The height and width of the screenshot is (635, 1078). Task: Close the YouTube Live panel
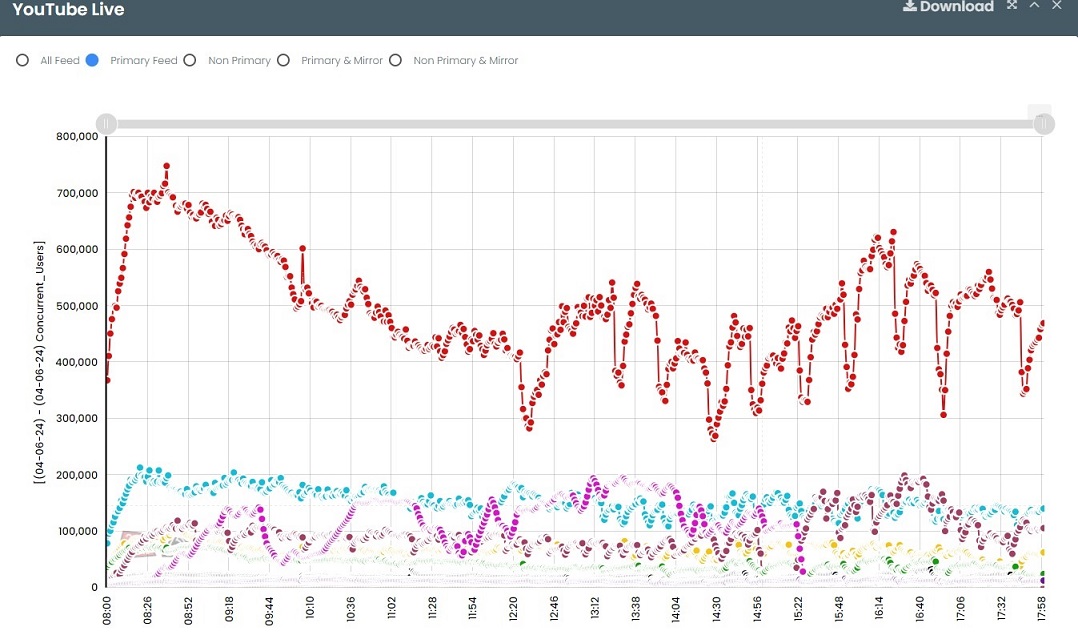[x=1057, y=6]
